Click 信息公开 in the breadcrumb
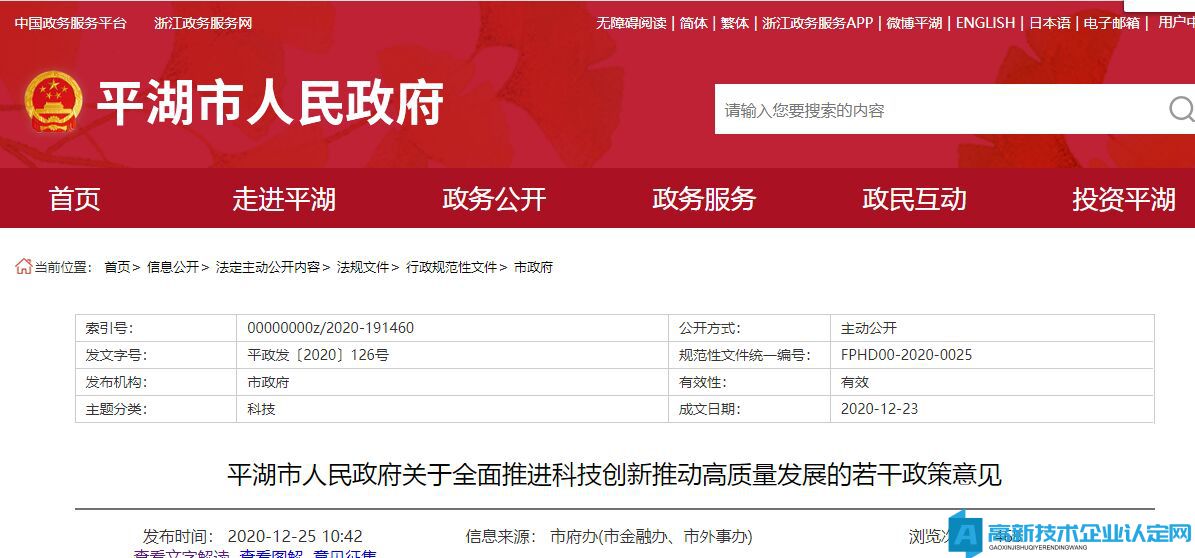Viewport: 1195px width, 558px height. tap(173, 268)
